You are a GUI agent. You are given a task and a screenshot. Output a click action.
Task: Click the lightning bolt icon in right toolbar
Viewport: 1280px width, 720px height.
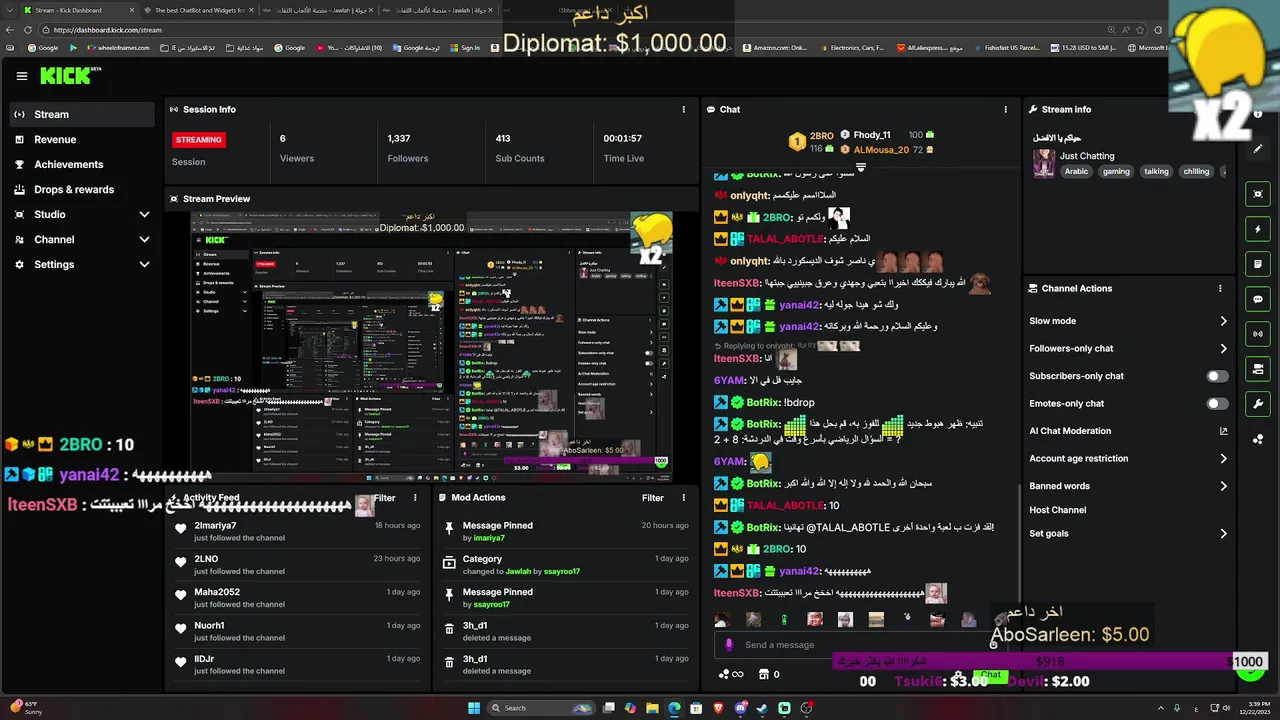click(x=1258, y=229)
